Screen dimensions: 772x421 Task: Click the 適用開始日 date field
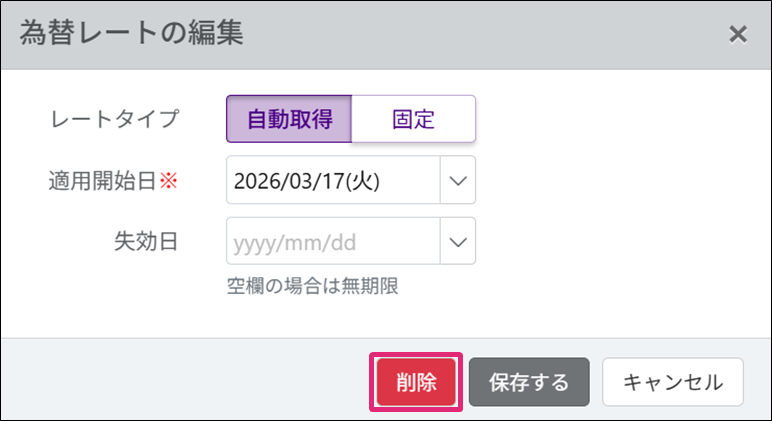(x=333, y=181)
